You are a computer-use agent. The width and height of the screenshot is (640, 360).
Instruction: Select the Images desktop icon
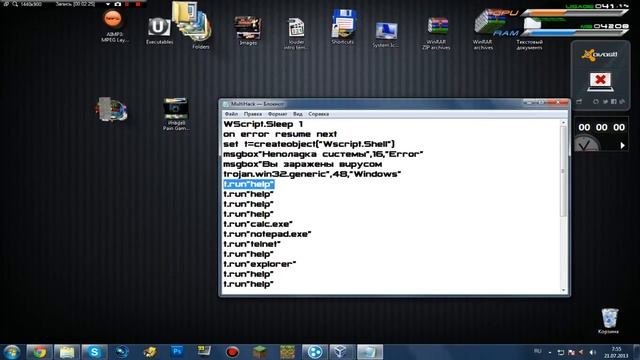(x=248, y=31)
